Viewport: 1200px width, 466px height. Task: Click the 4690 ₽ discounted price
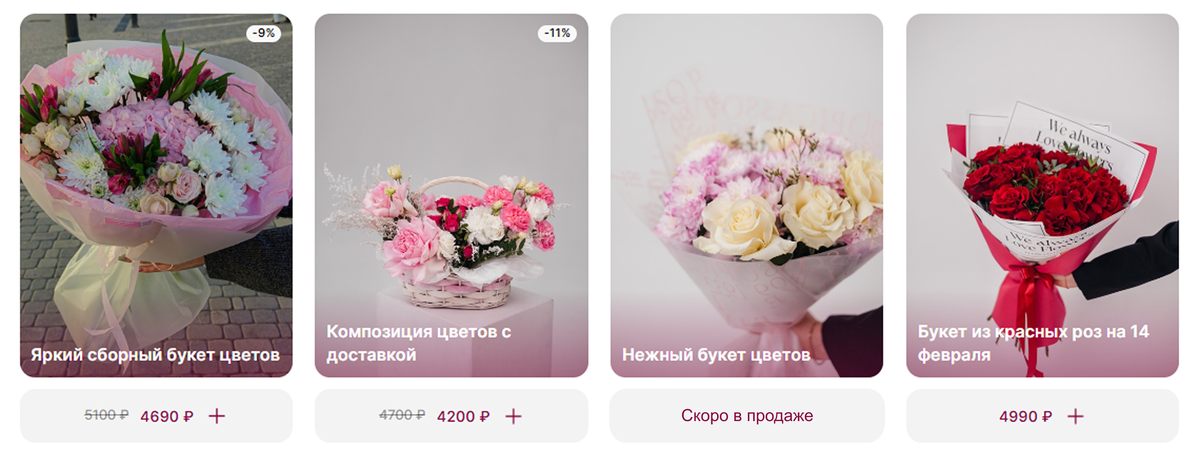(x=166, y=416)
